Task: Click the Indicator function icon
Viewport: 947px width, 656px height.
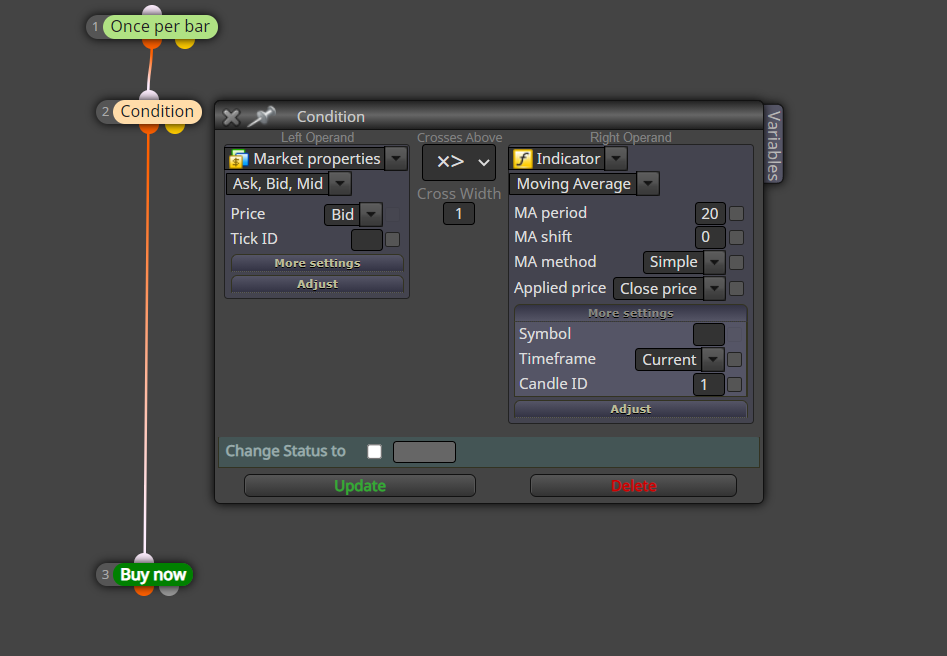Action: click(x=522, y=159)
